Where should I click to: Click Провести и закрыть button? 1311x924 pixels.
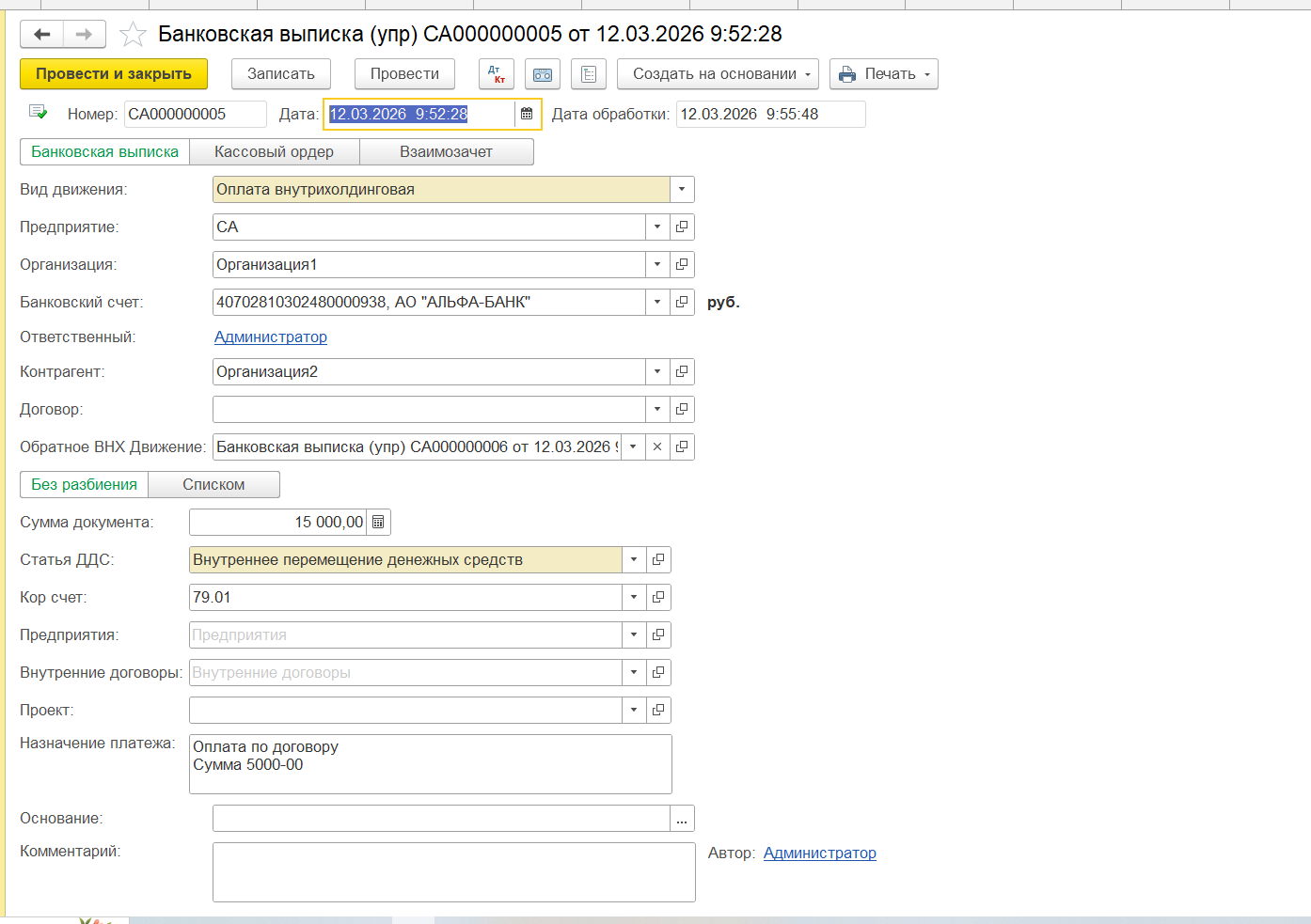114,74
